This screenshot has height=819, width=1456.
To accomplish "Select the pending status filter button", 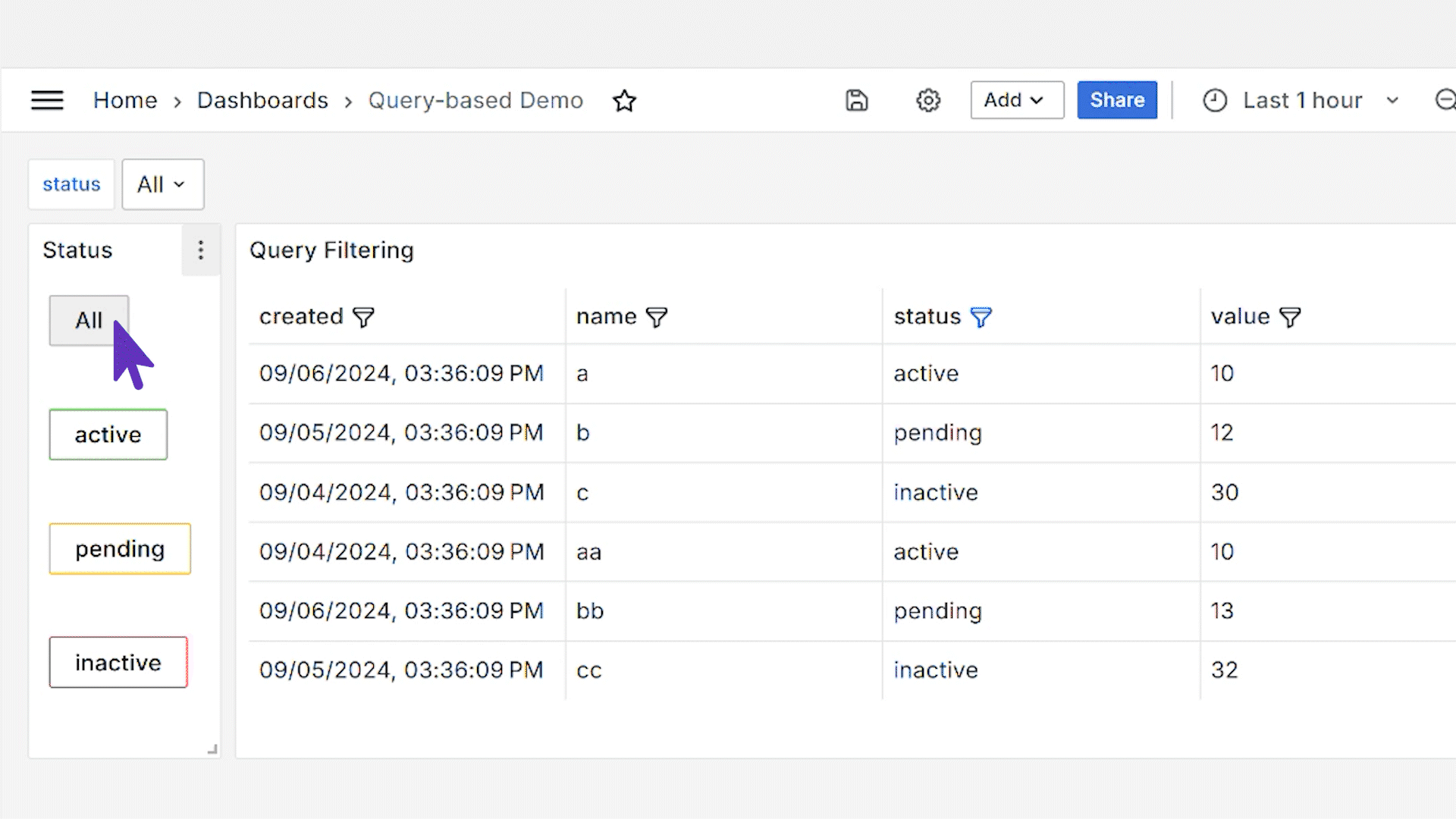I will coord(119,548).
